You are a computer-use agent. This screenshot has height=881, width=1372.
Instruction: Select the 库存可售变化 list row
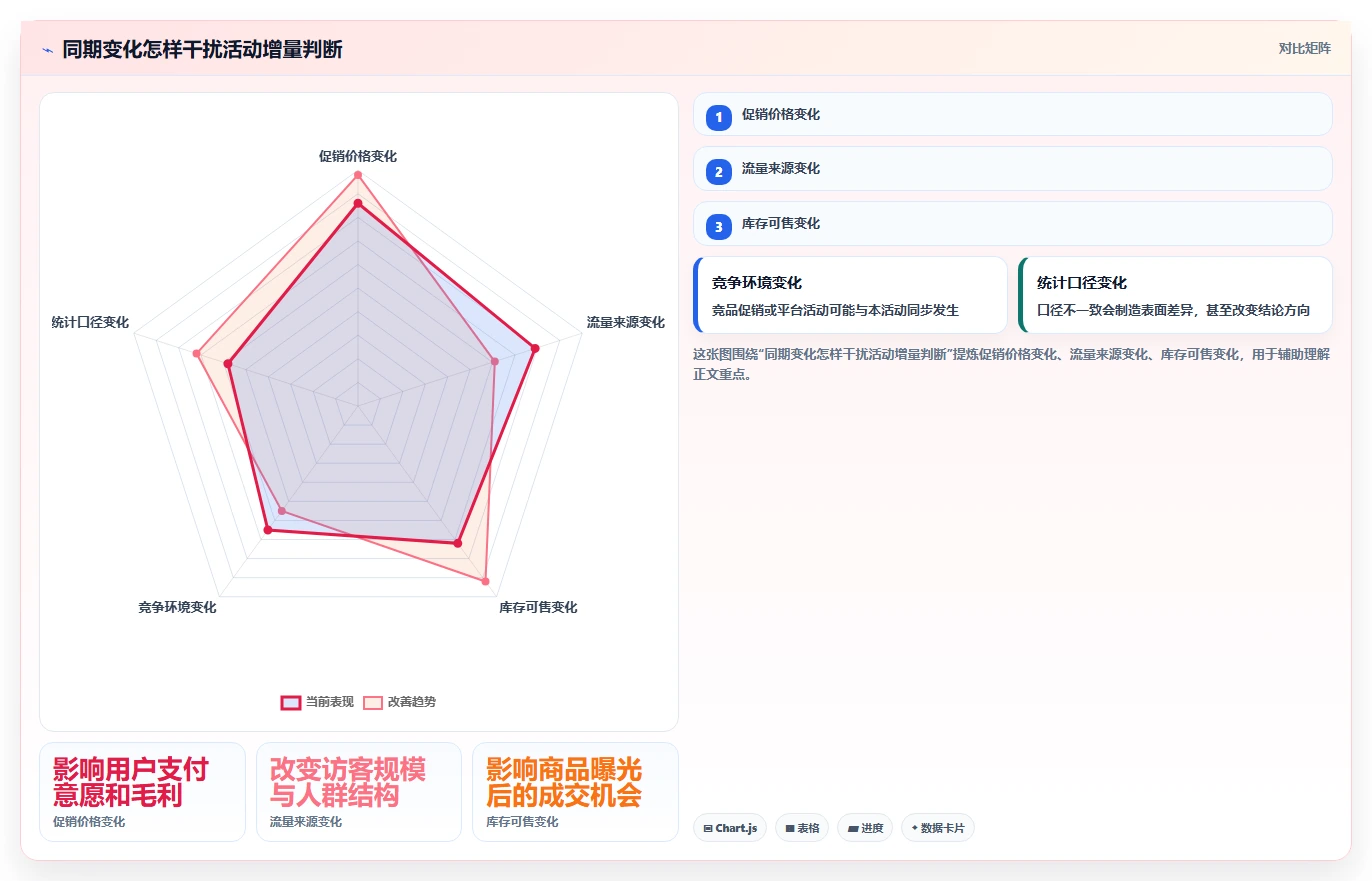pyautogui.click(x=1012, y=223)
